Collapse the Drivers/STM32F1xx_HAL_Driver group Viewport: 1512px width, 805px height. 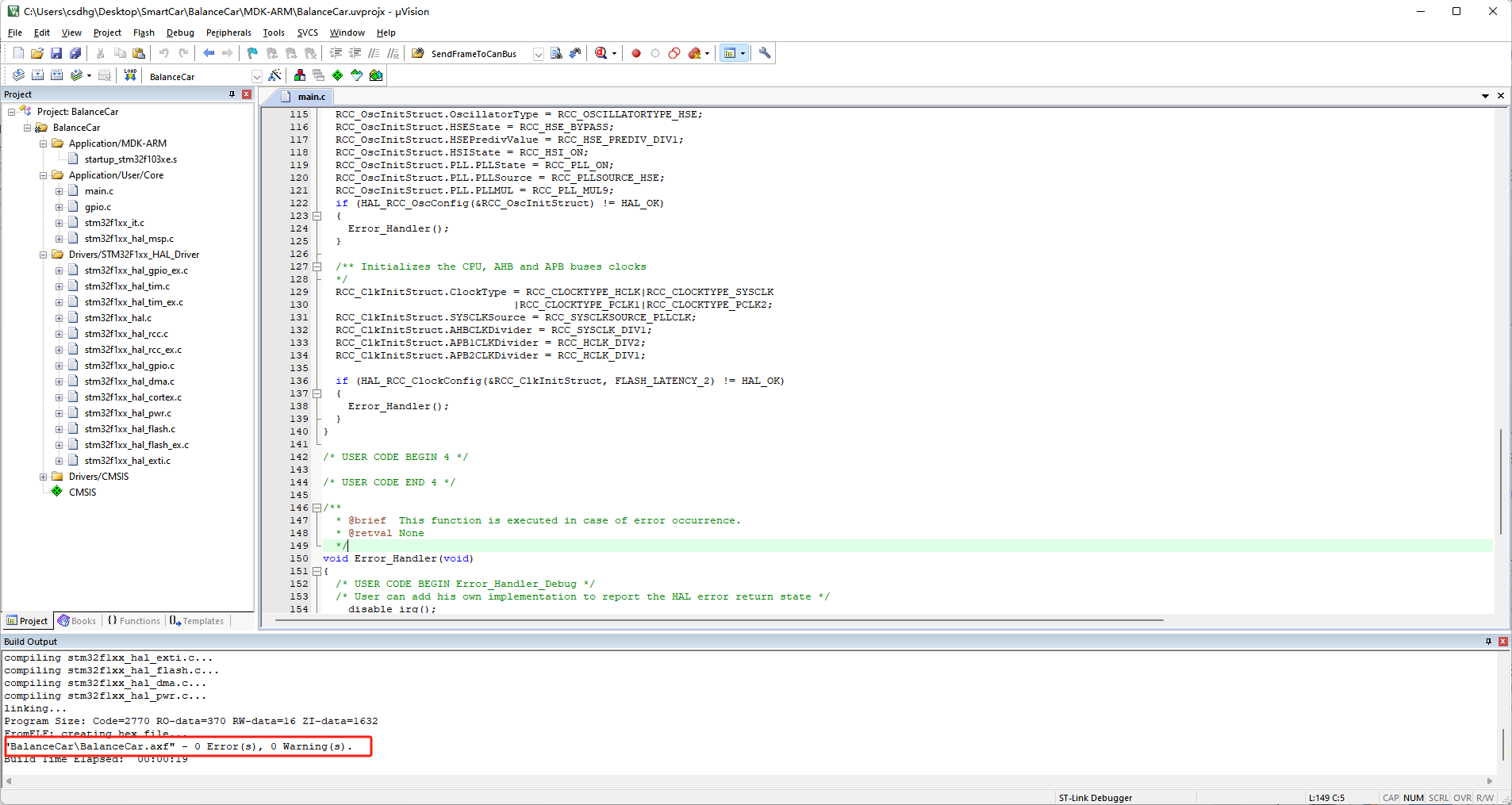tap(44, 255)
